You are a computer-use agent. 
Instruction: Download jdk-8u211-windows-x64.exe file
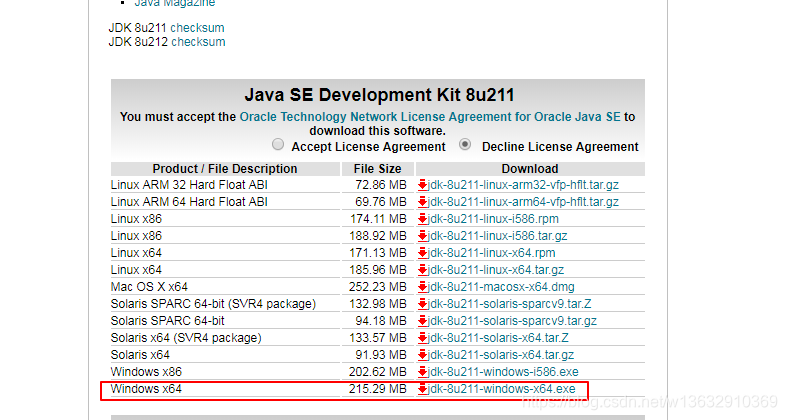click(x=501, y=389)
